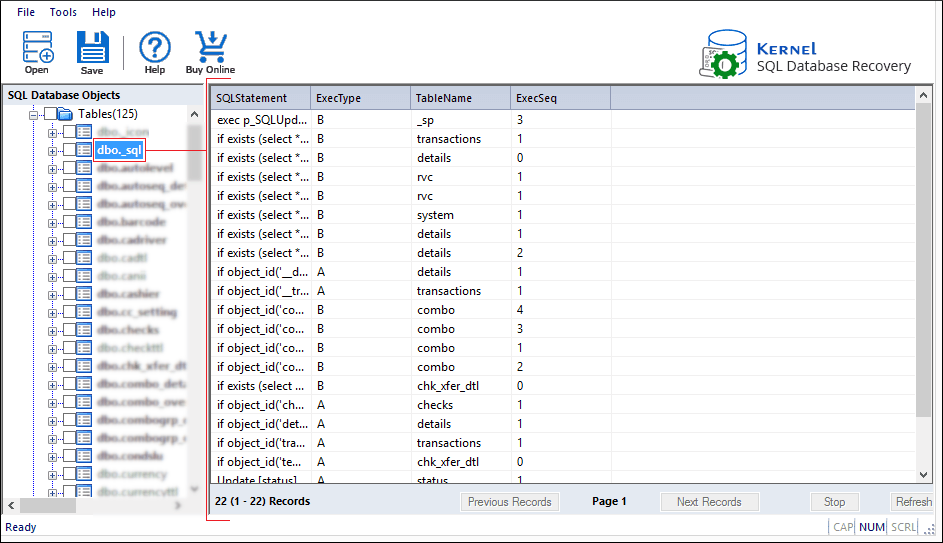Image resolution: width=943 pixels, height=543 pixels.
Task: Click scroll-up arrow of records grid
Action: coord(924,95)
